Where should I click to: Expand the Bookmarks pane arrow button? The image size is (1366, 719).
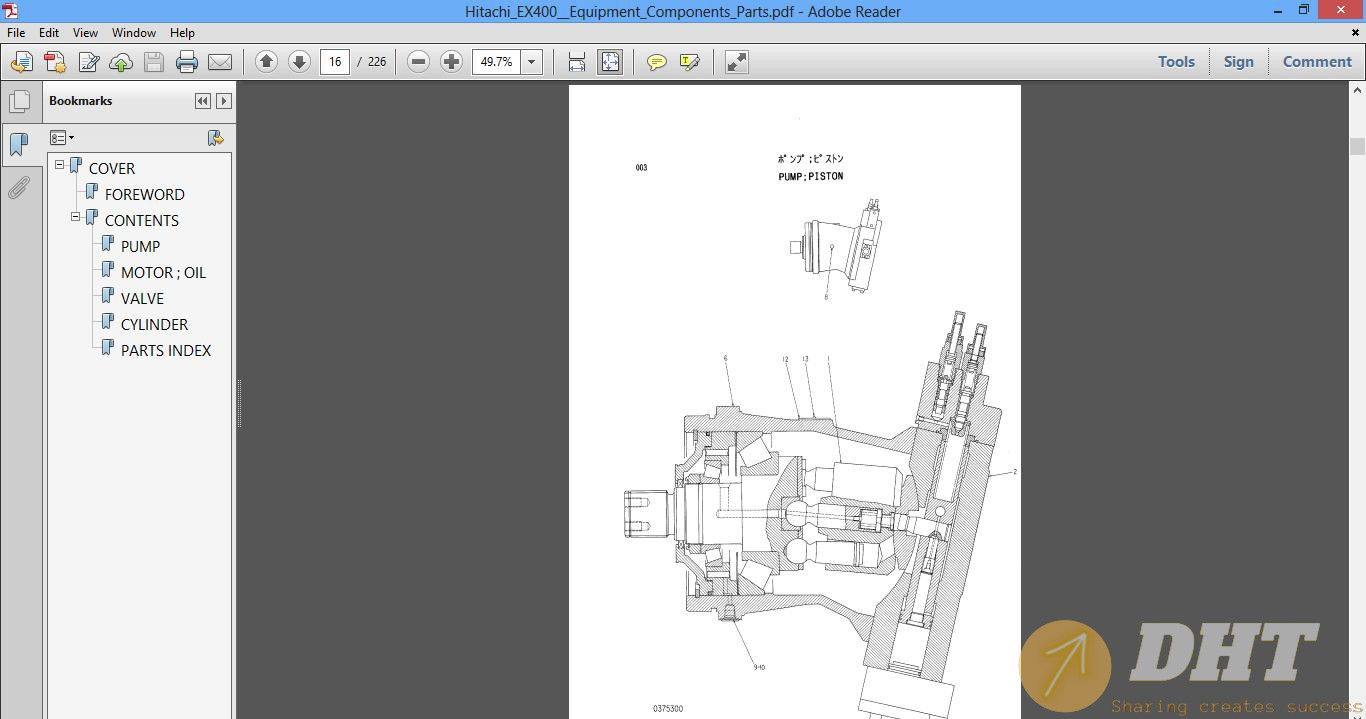(x=224, y=101)
